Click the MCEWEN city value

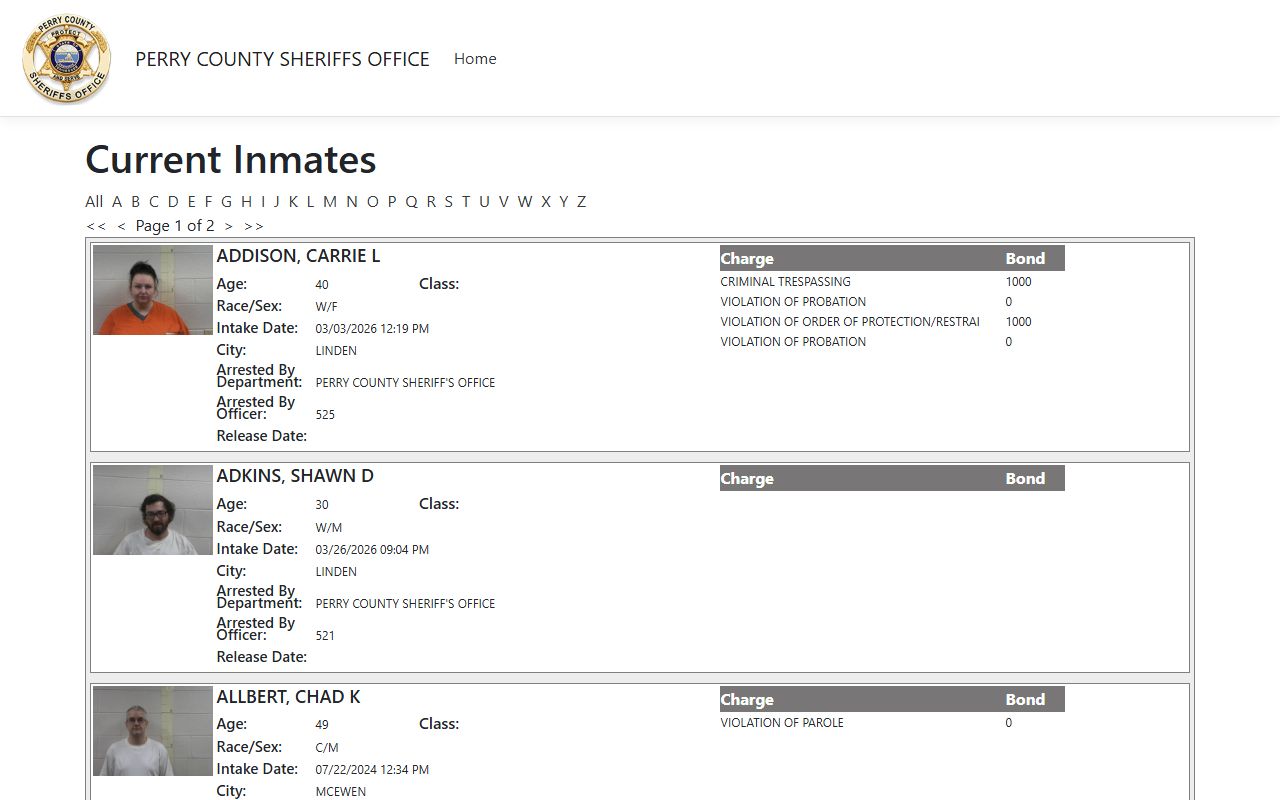[341, 792]
